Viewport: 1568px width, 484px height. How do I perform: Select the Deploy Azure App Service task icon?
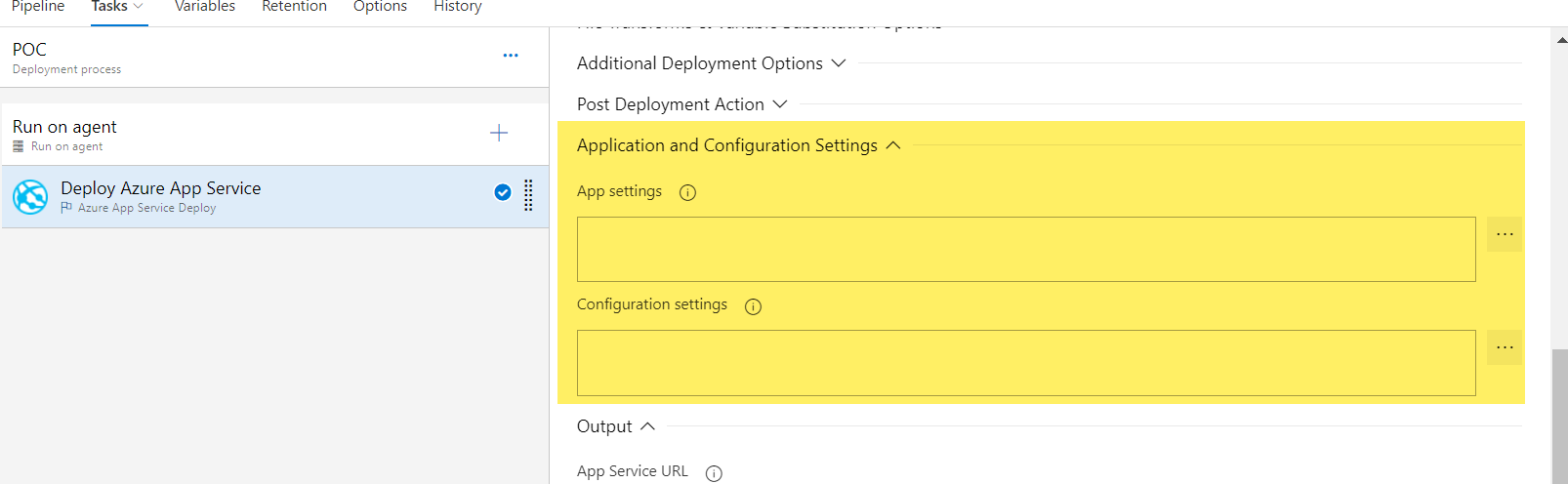click(x=30, y=197)
